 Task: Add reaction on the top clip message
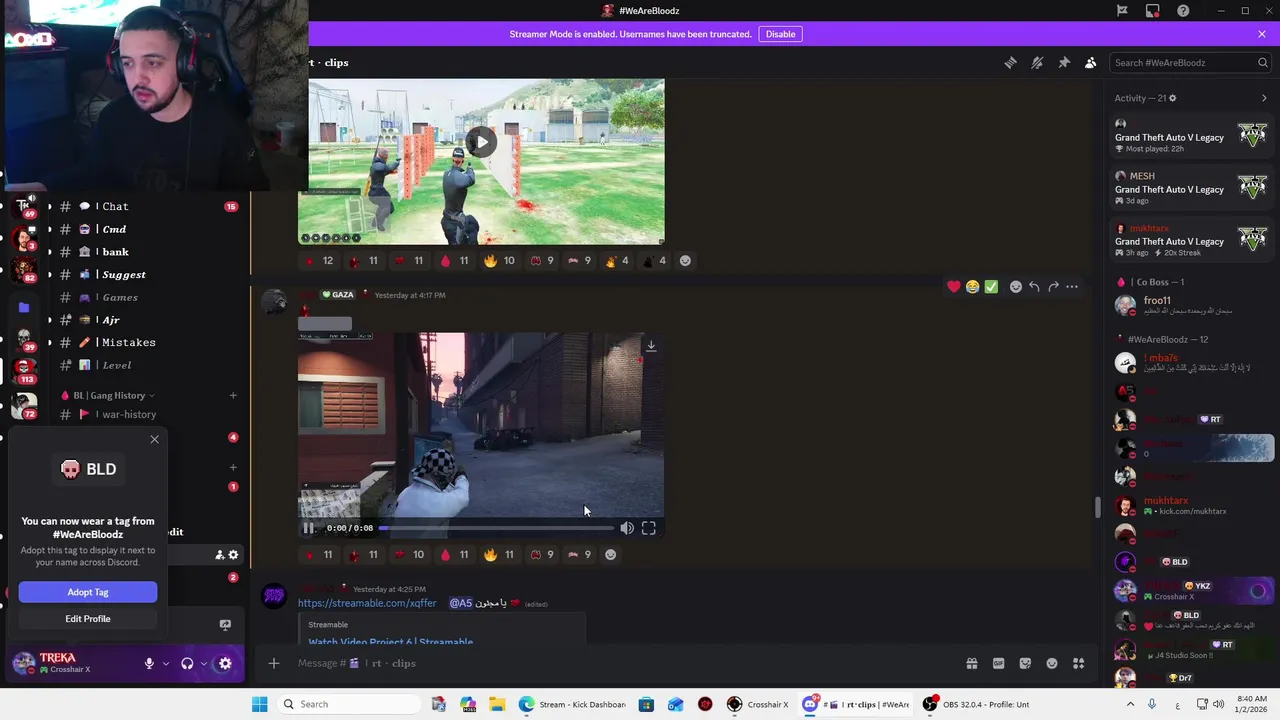tap(685, 261)
